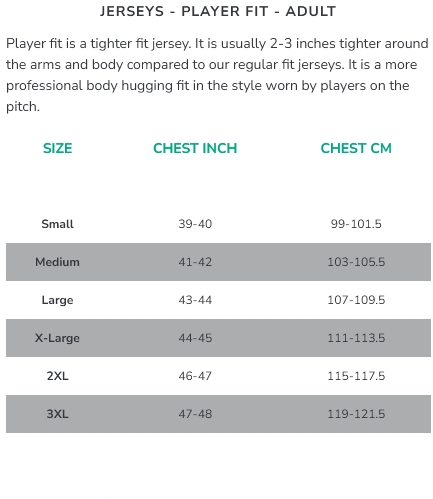Screen dimensions: 433x499
Task: Select the Large size row label
Action: (x=57, y=300)
